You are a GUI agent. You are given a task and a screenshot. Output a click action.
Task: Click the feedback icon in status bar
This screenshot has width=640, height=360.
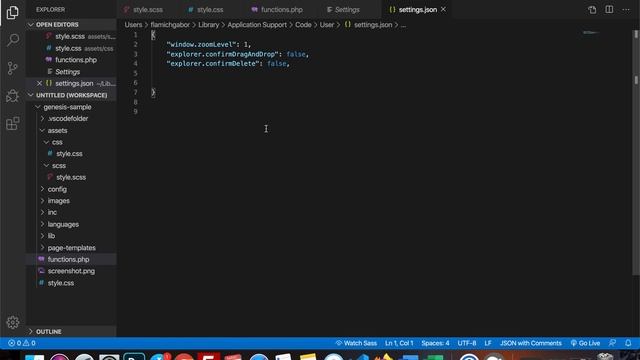pyautogui.click(x=612, y=343)
